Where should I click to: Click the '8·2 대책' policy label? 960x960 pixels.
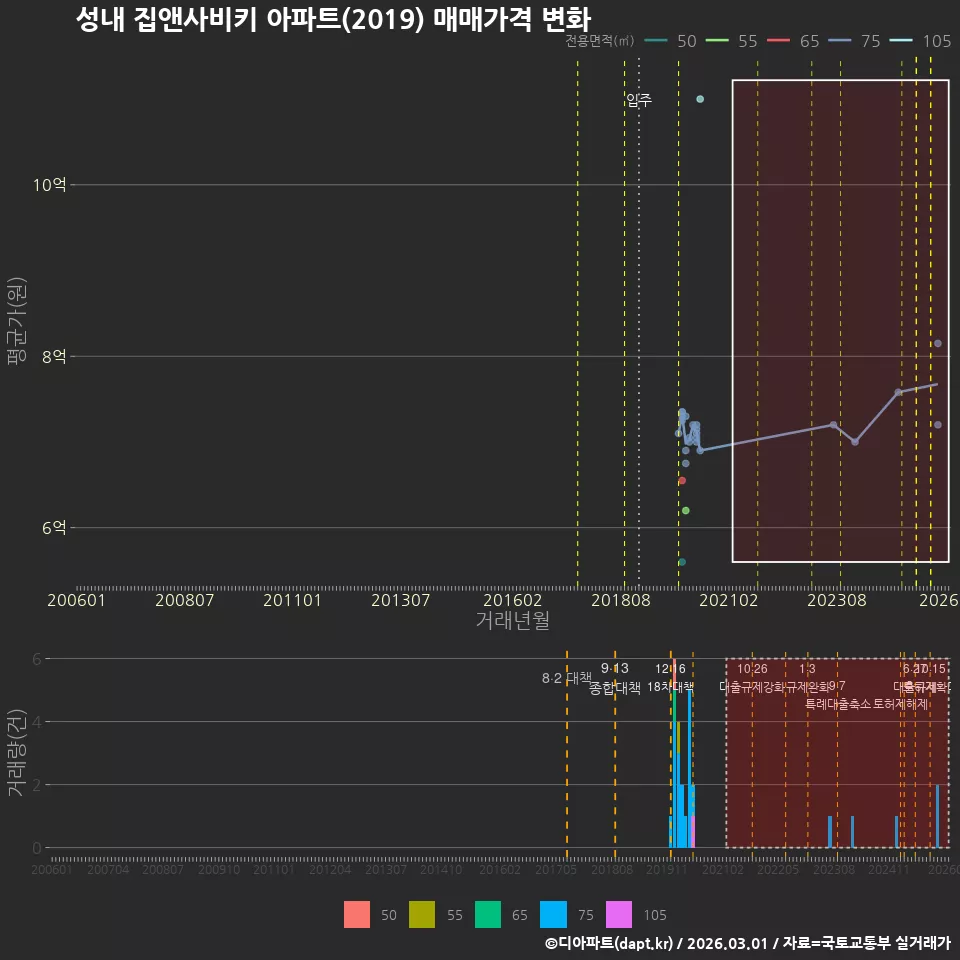pyautogui.click(x=566, y=678)
